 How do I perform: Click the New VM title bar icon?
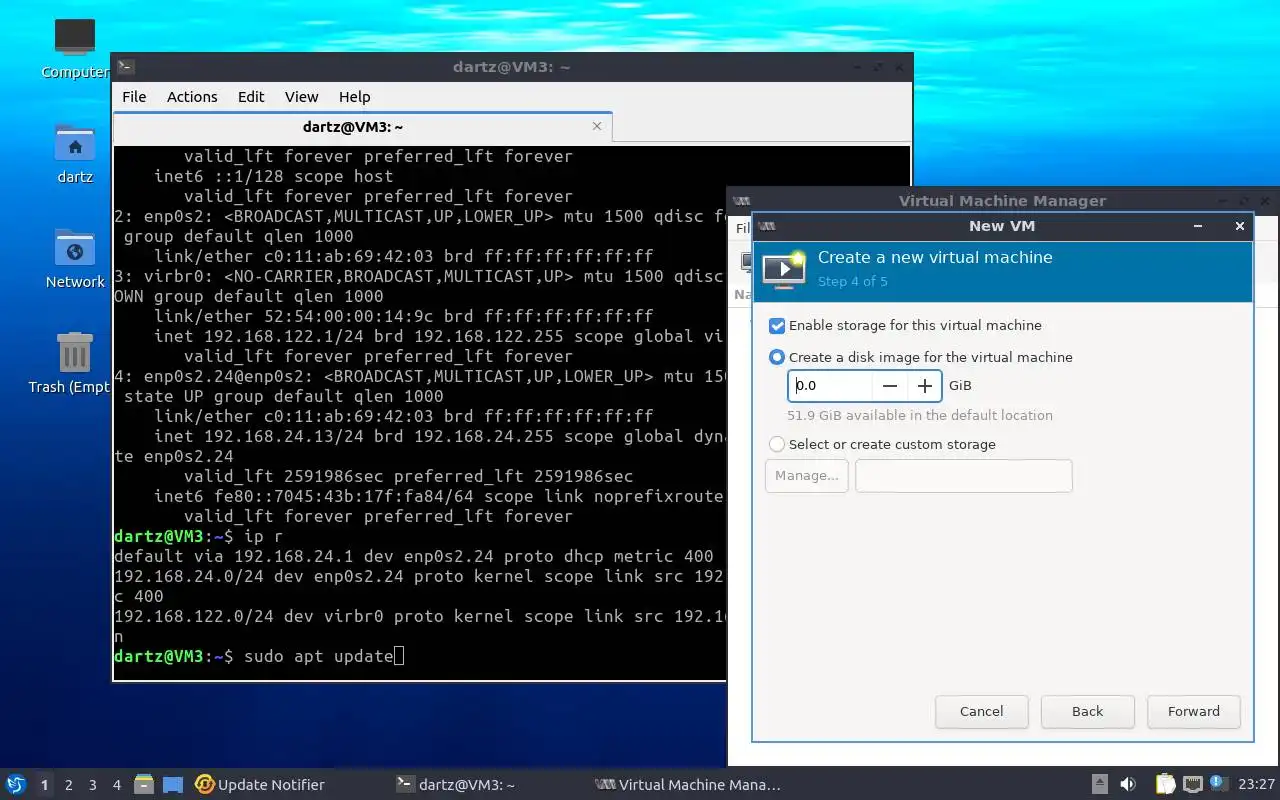coord(767,226)
